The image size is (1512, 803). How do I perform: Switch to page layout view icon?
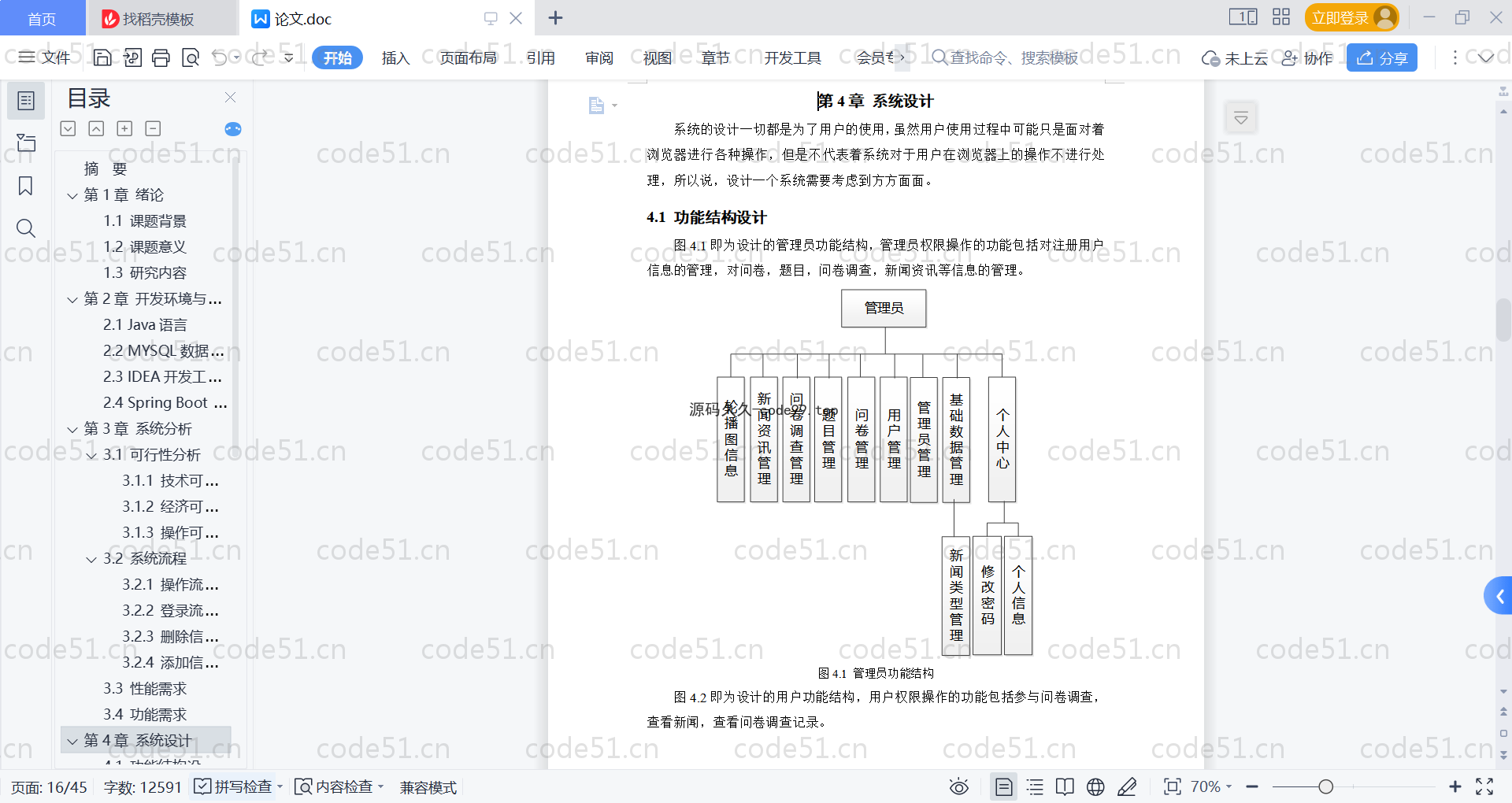tap(1004, 786)
